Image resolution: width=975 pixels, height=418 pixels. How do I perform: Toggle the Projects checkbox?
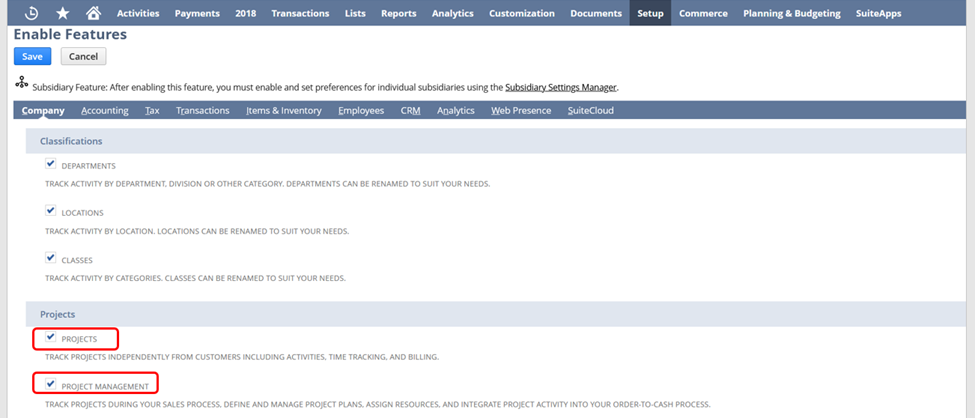[x=51, y=337]
